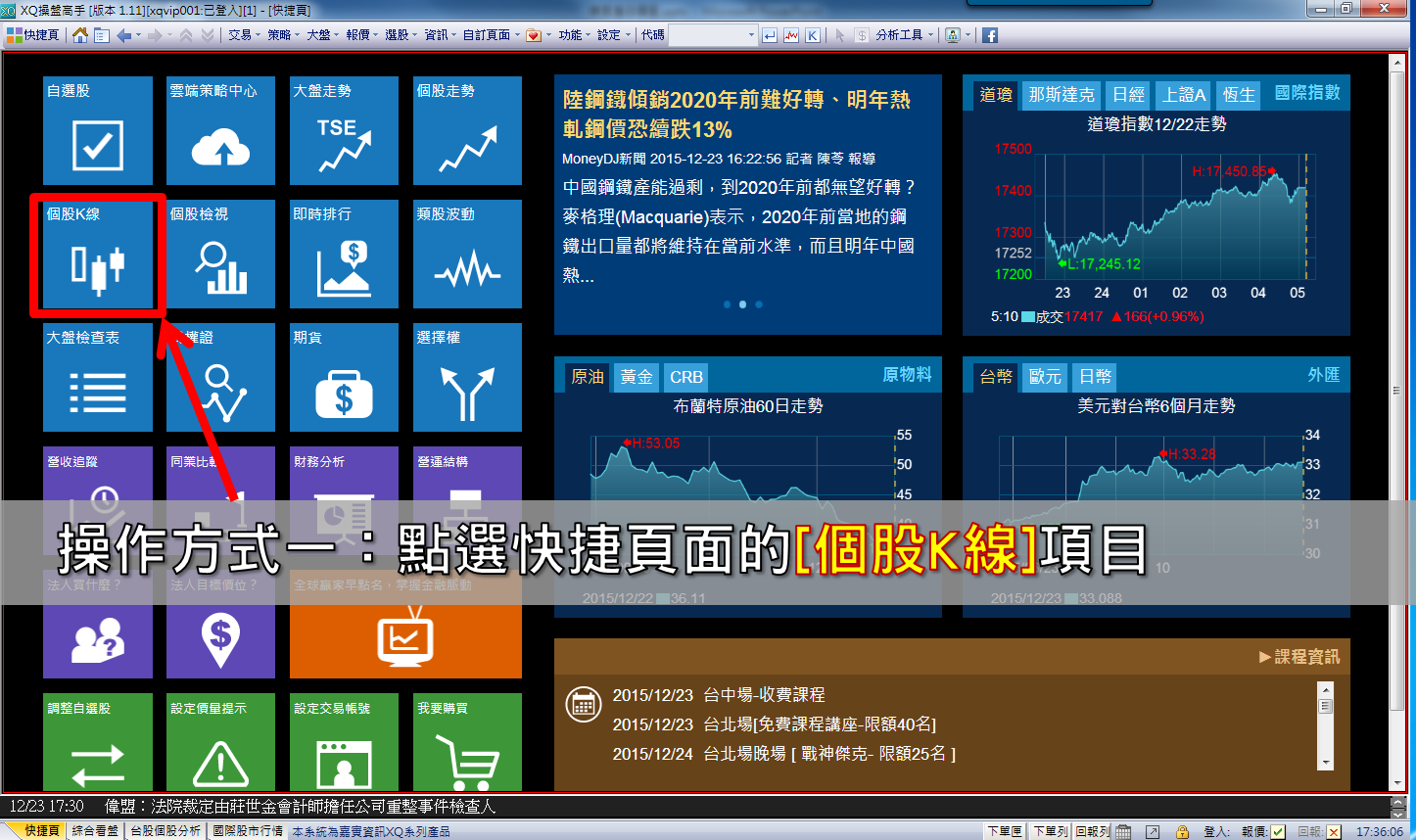Open the 個股檢視 tile

221,254
